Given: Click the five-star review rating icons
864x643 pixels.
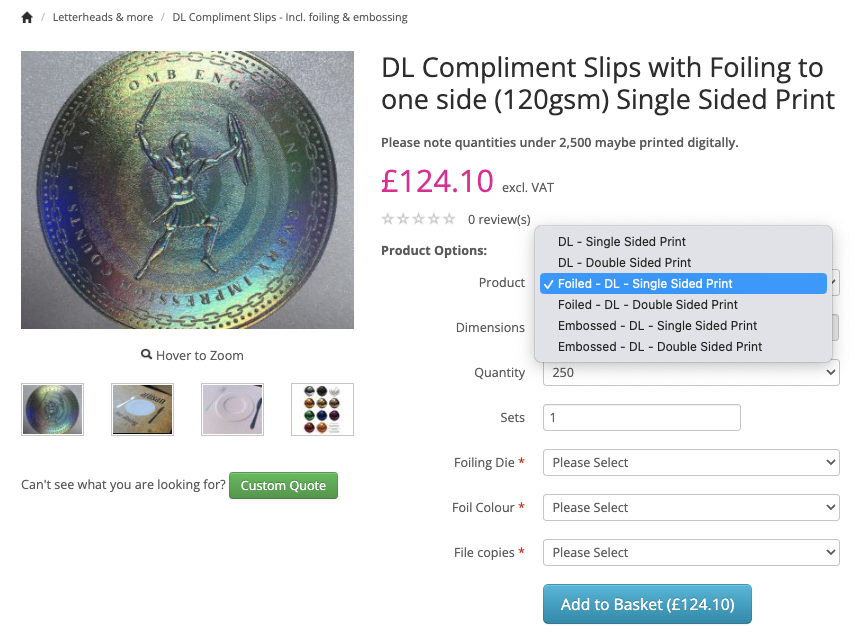Looking at the screenshot, I should pyautogui.click(x=418, y=219).
